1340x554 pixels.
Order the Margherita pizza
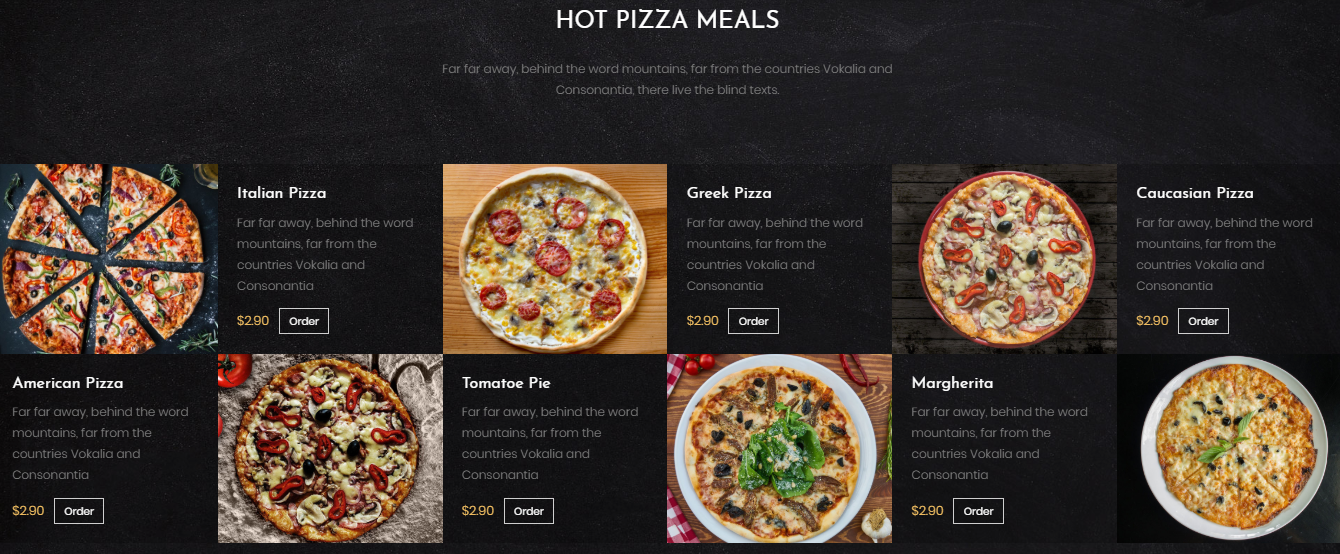pos(978,511)
